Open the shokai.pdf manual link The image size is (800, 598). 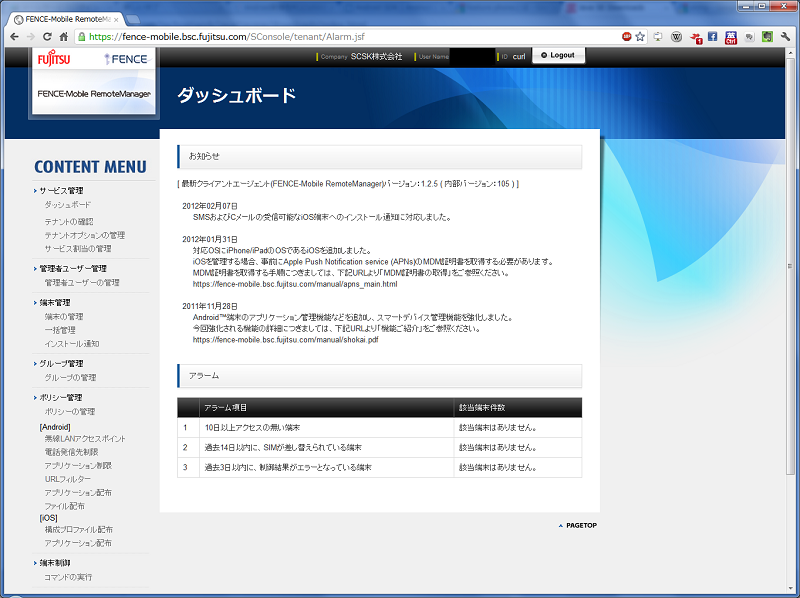tap(285, 339)
